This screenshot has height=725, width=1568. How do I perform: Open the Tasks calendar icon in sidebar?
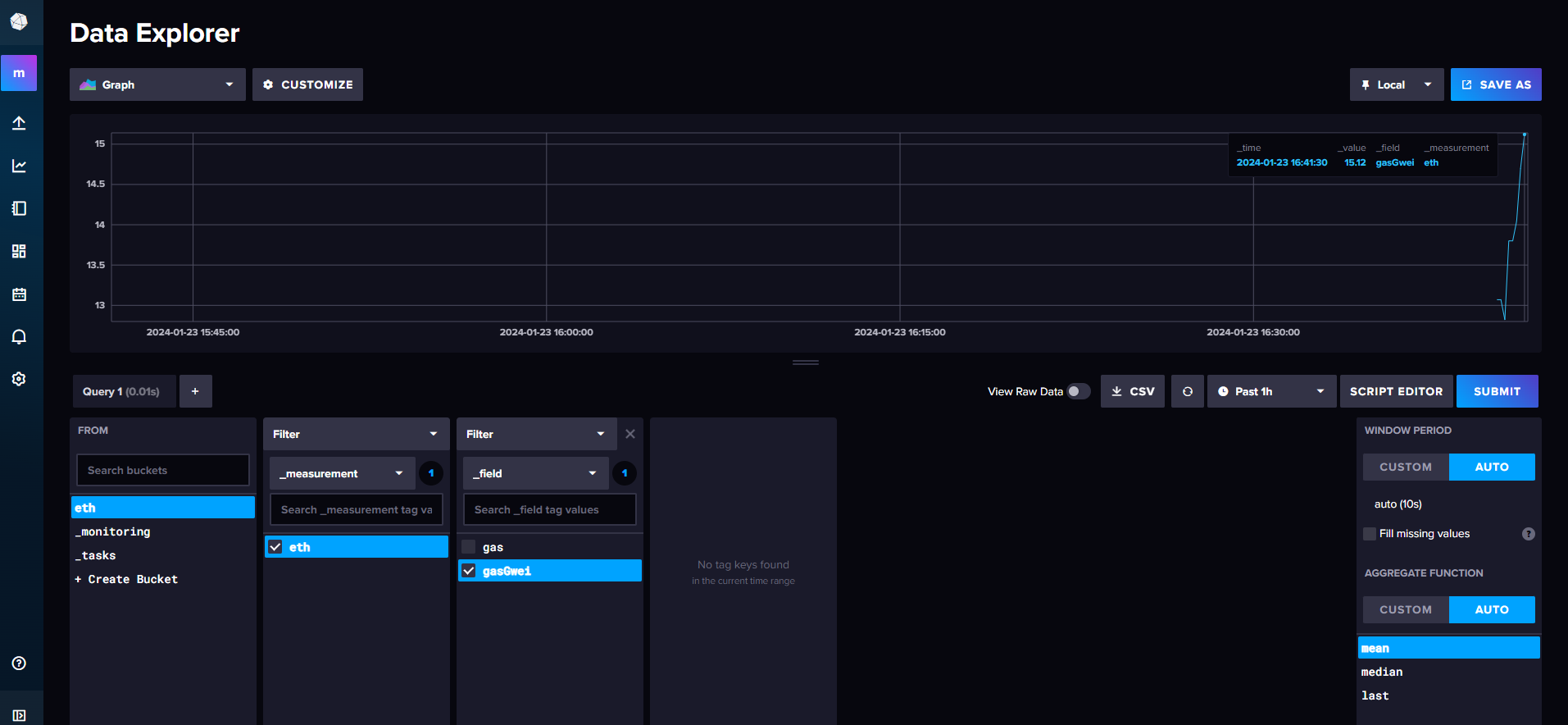pyautogui.click(x=19, y=294)
